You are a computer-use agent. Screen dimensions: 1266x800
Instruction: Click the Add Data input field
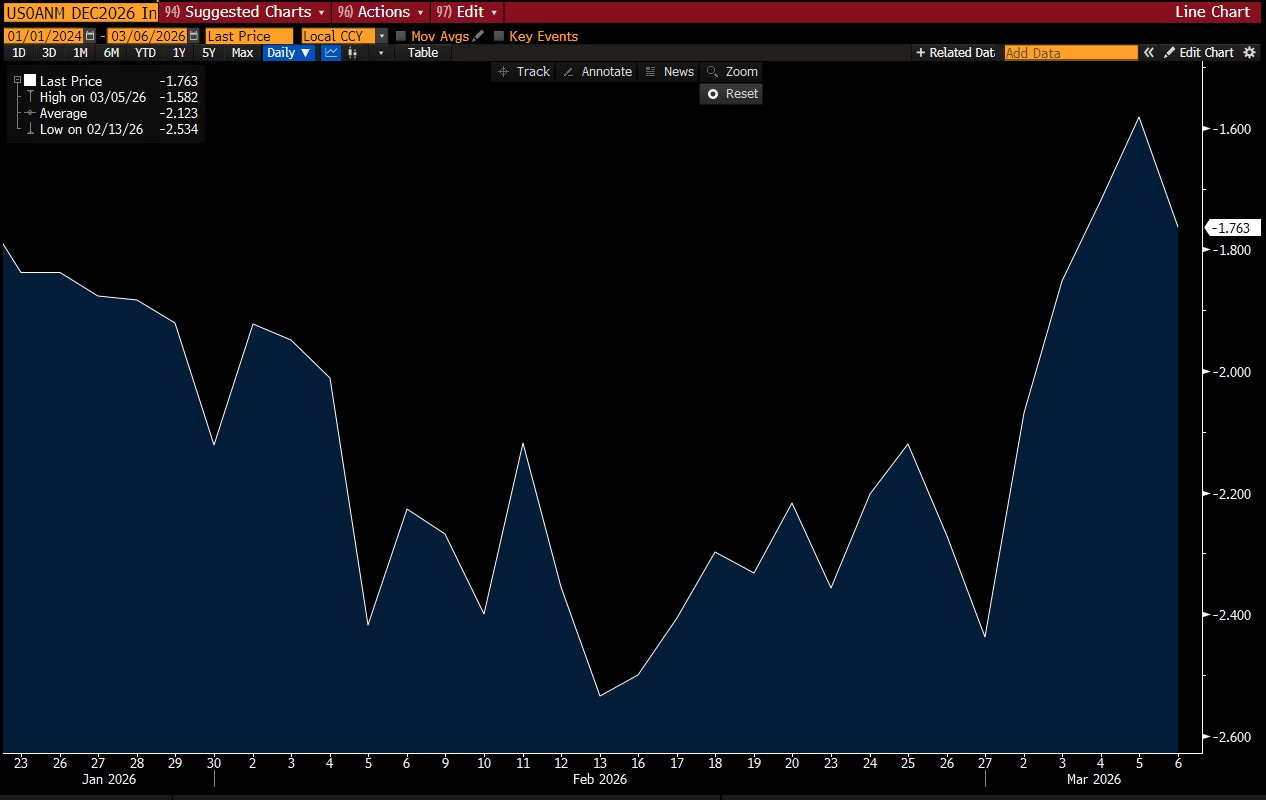point(1070,53)
